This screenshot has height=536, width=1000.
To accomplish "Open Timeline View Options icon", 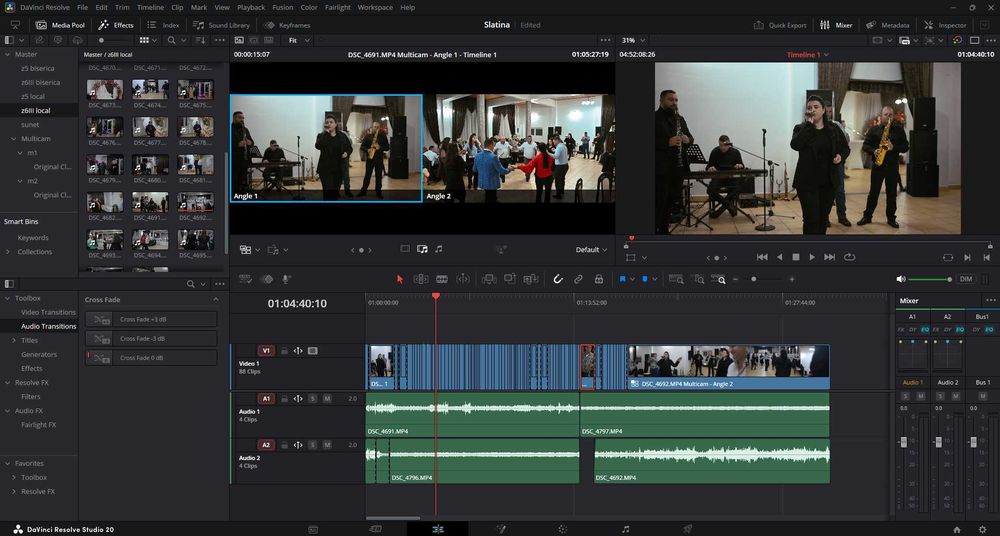I will 245,279.
